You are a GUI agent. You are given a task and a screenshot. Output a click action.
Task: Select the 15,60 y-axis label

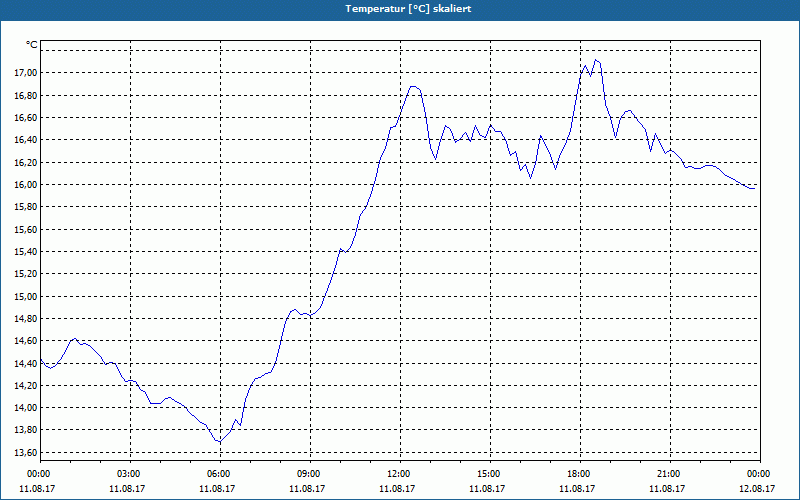26,230
